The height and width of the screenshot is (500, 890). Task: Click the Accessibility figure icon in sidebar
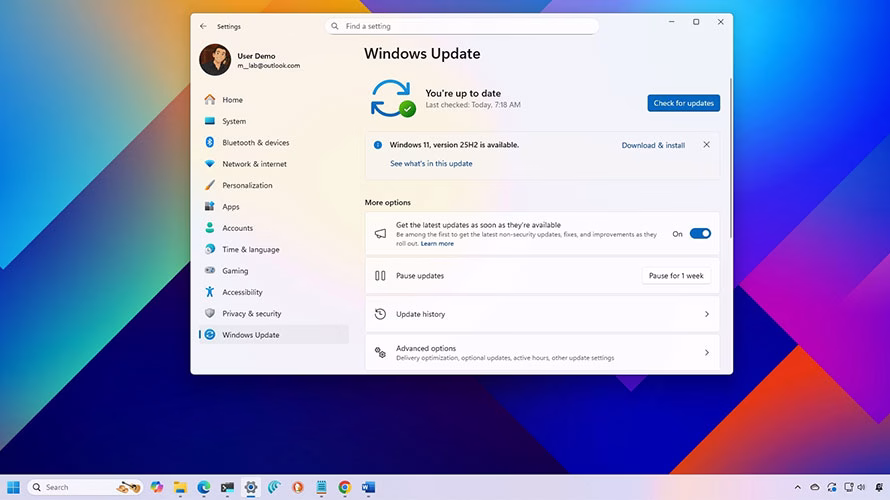210,292
